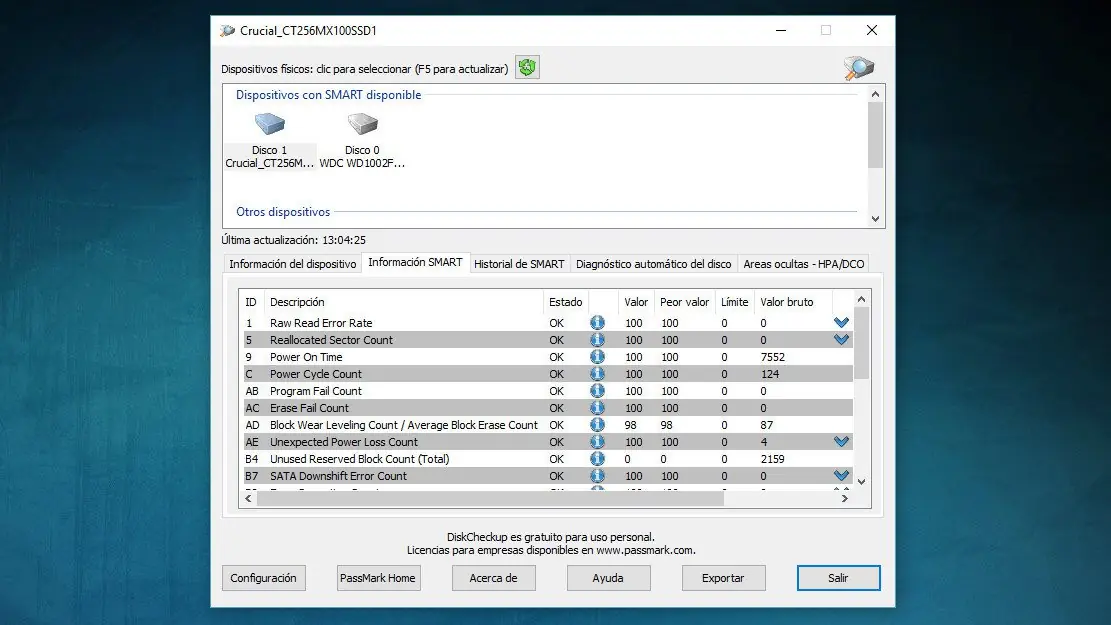The image size is (1111, 625).
Task: Open the Historial de SMART tab
Action: 519,264
